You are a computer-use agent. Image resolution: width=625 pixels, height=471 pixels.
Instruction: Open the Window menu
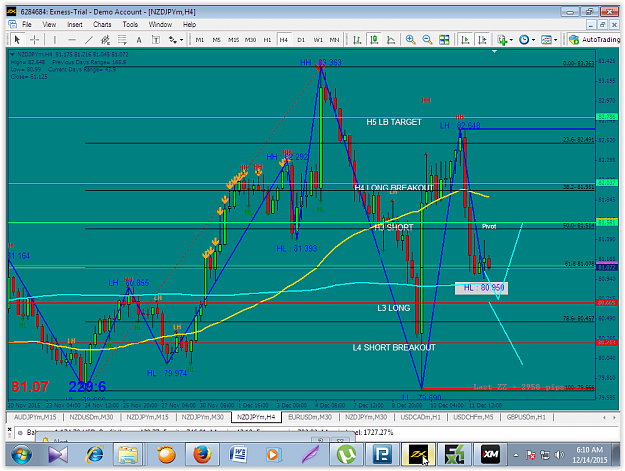click(x=160, y=24)
